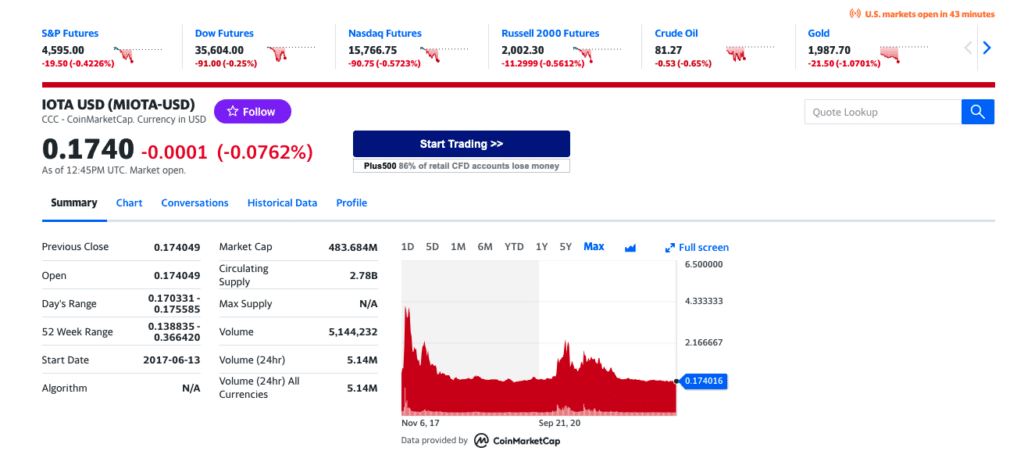Switch to the Chart tab

(129, 203)
